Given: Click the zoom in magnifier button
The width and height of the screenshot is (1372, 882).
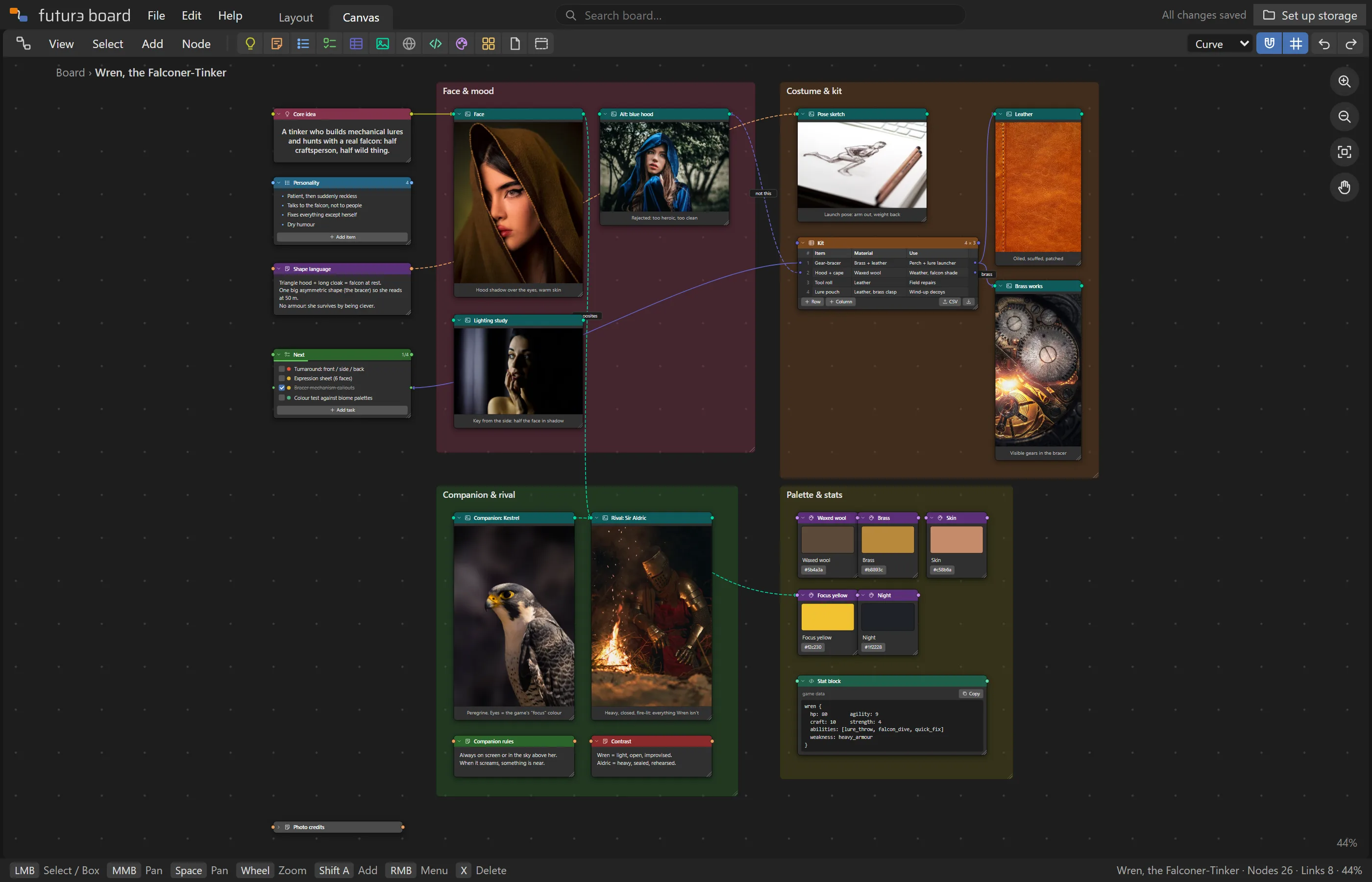Looking at the screenshot, I should click(x=1344, y=81).
